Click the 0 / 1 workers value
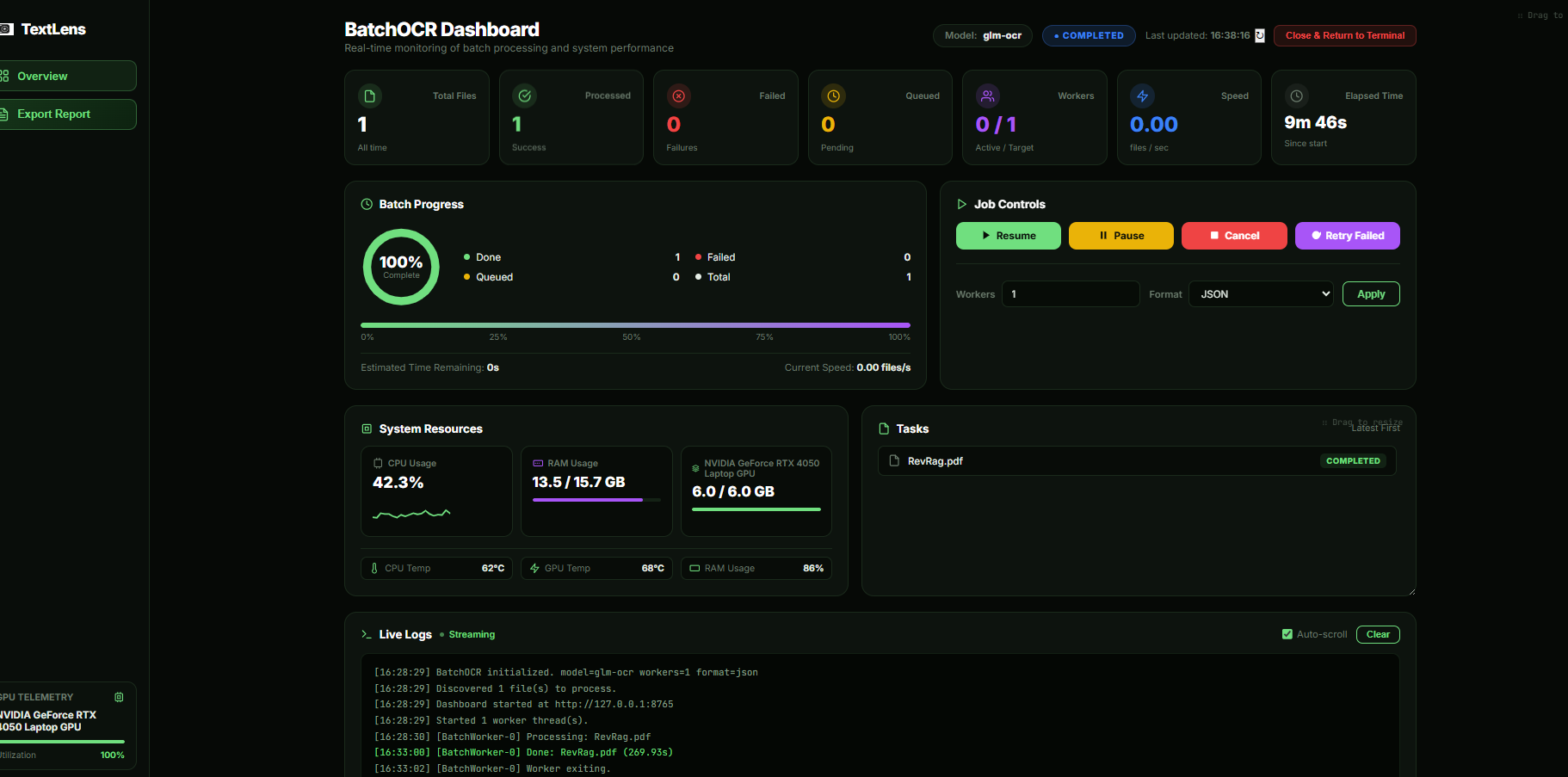 tap(996, 125)
